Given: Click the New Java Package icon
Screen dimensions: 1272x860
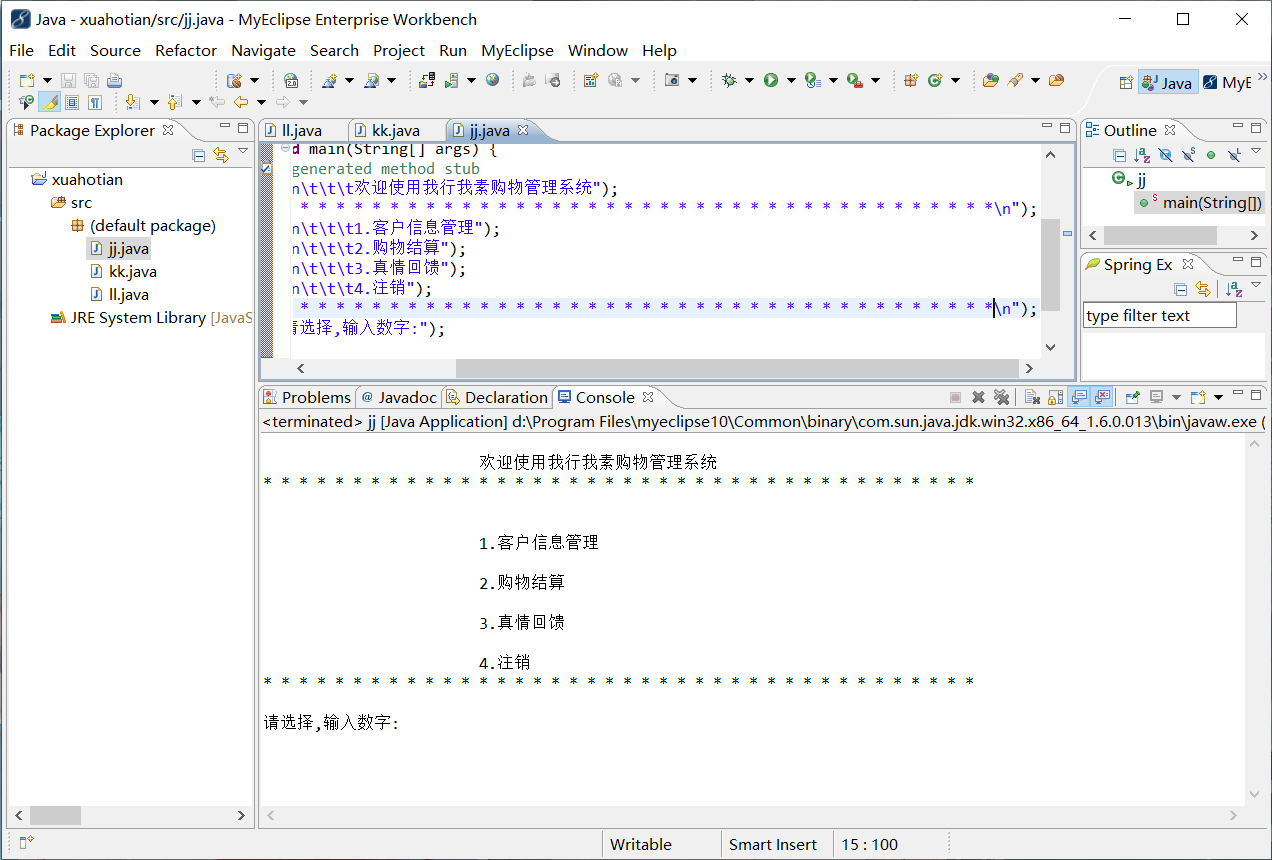Looking at the screenshot, I should pos(911,80).
